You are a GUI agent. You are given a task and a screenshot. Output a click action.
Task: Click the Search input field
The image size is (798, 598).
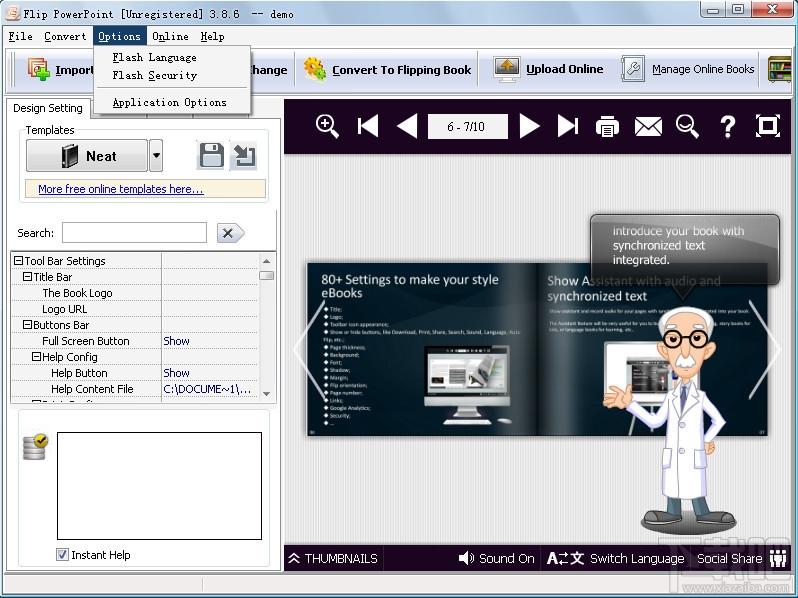click(x=134, y=233)
